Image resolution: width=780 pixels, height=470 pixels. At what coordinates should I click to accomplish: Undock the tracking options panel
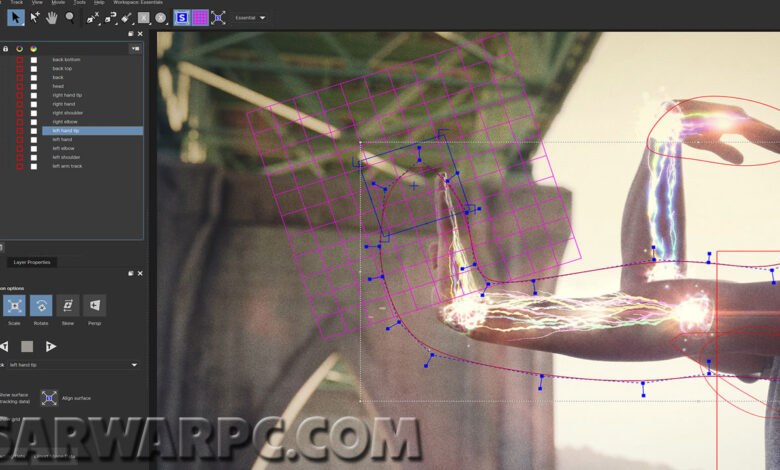click(x=131, y=274)
